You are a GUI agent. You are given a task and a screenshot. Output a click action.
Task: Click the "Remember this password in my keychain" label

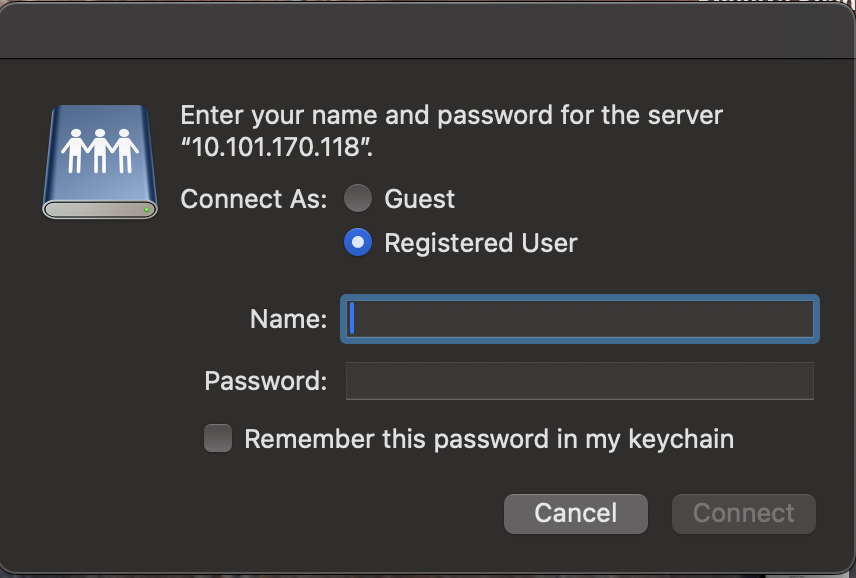click(x=489, y=438)
